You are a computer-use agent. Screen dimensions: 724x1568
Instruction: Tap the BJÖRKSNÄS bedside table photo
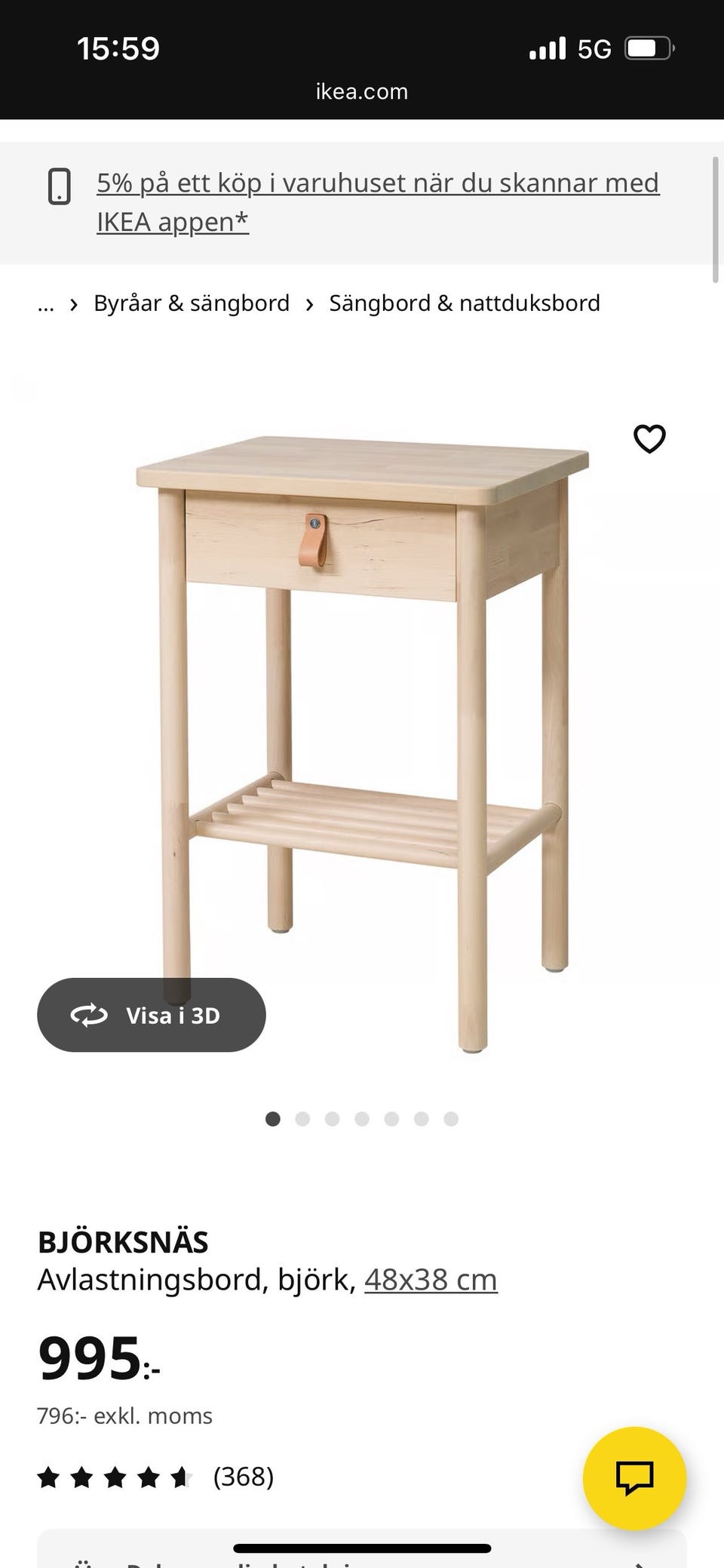(362, 743)
